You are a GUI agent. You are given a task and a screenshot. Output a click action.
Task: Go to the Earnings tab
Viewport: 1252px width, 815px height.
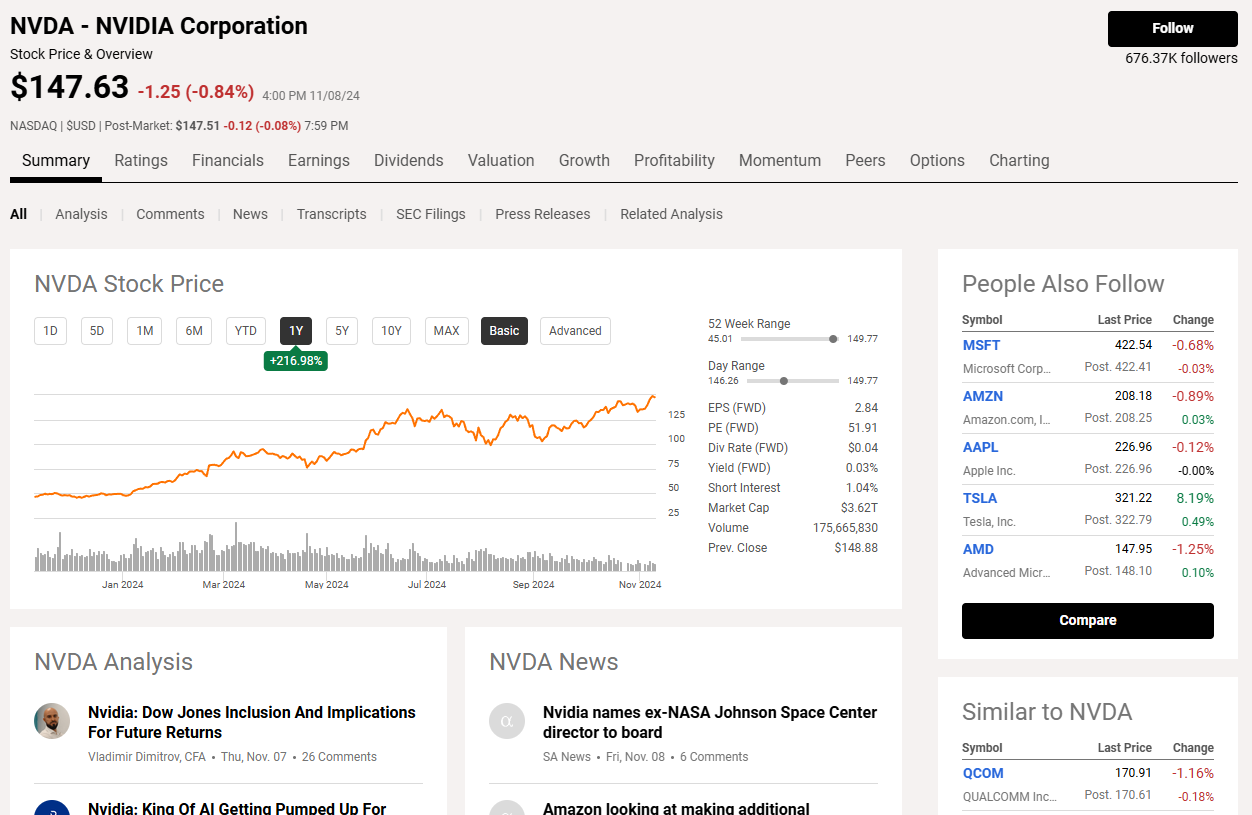tap(319, 160)
